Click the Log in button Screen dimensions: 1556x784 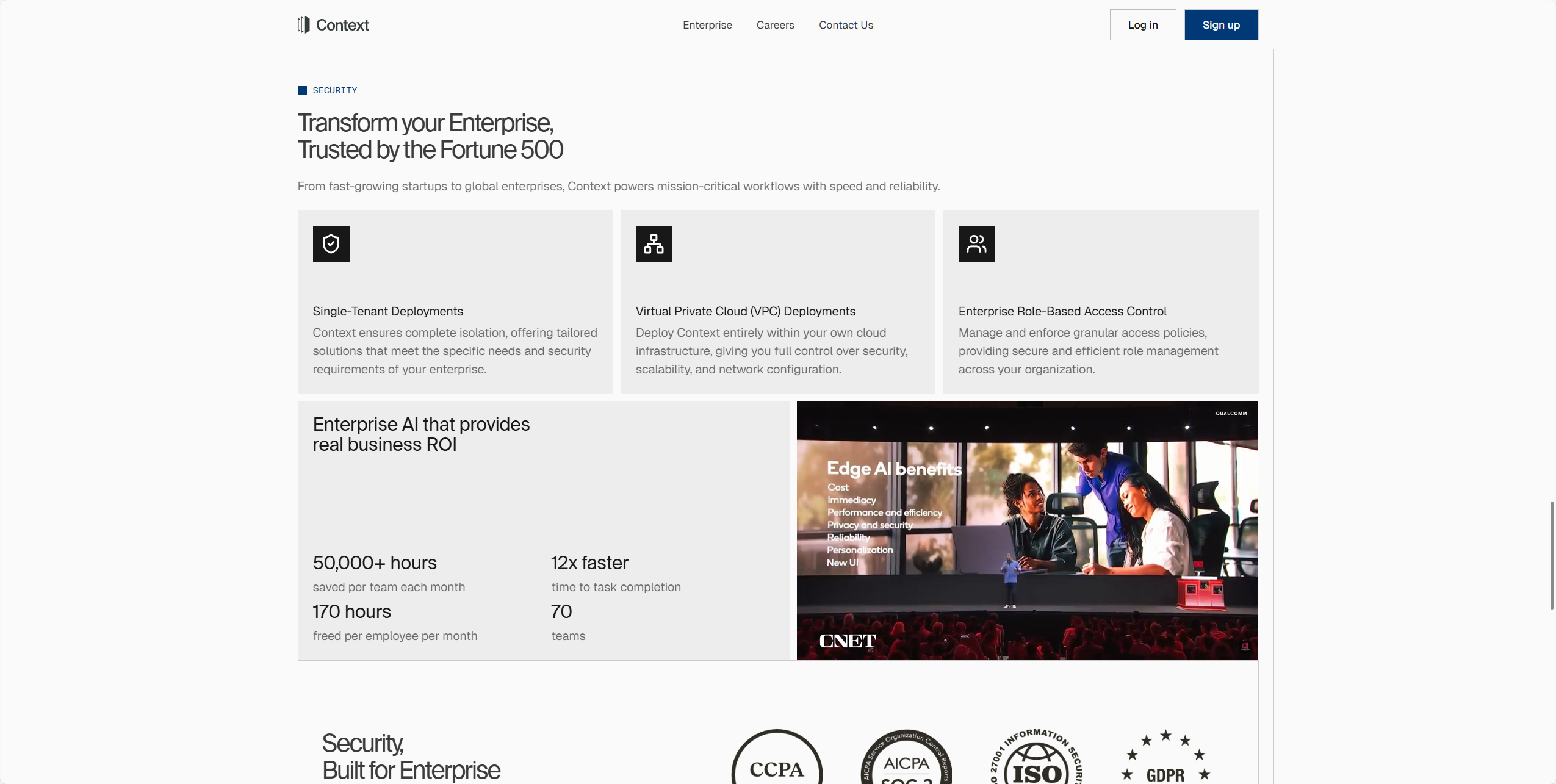tap(1142, 25)
